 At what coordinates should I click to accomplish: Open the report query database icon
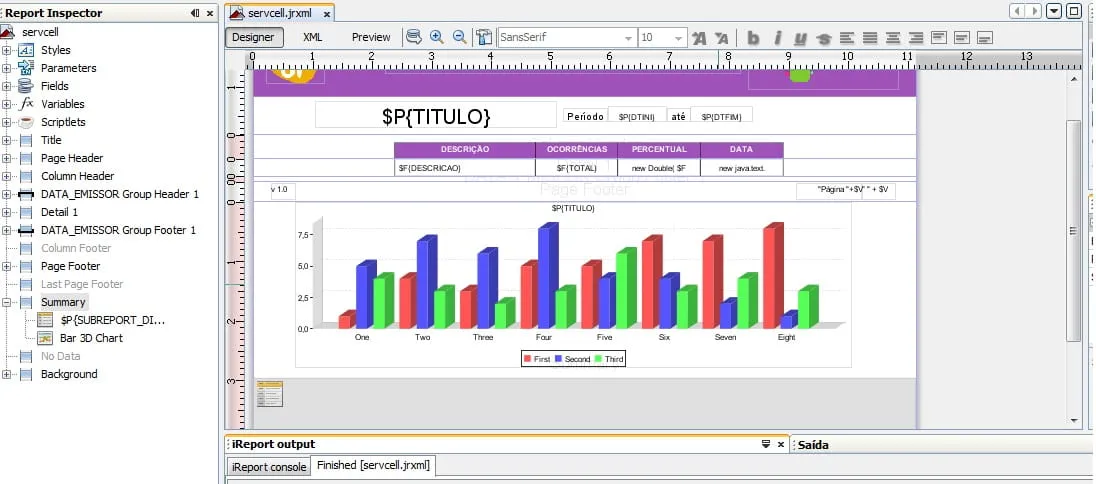coord(414,37)
